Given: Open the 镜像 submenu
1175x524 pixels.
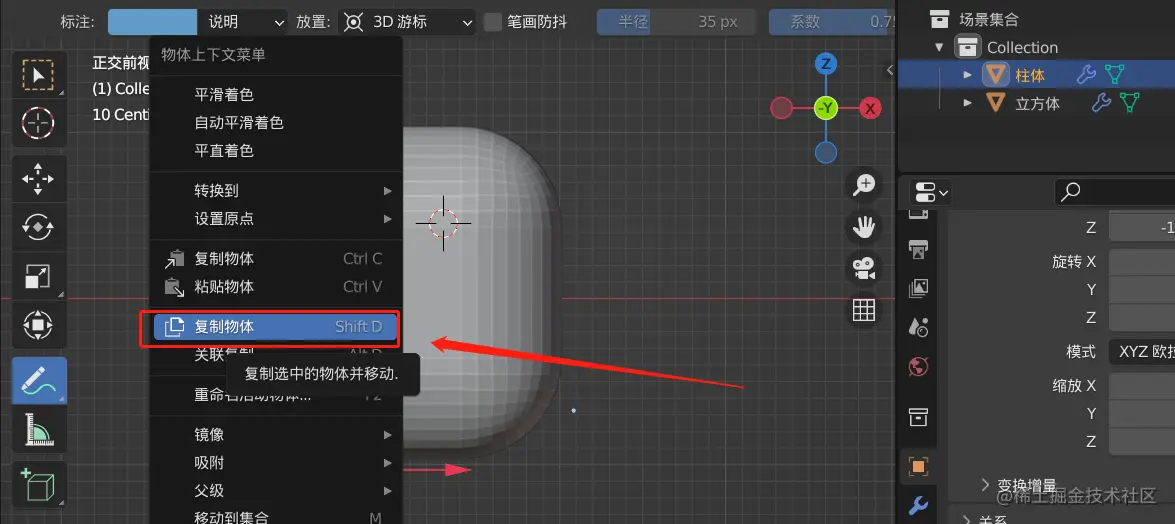Looking at the screenshot, I should [x=276, y=435].
